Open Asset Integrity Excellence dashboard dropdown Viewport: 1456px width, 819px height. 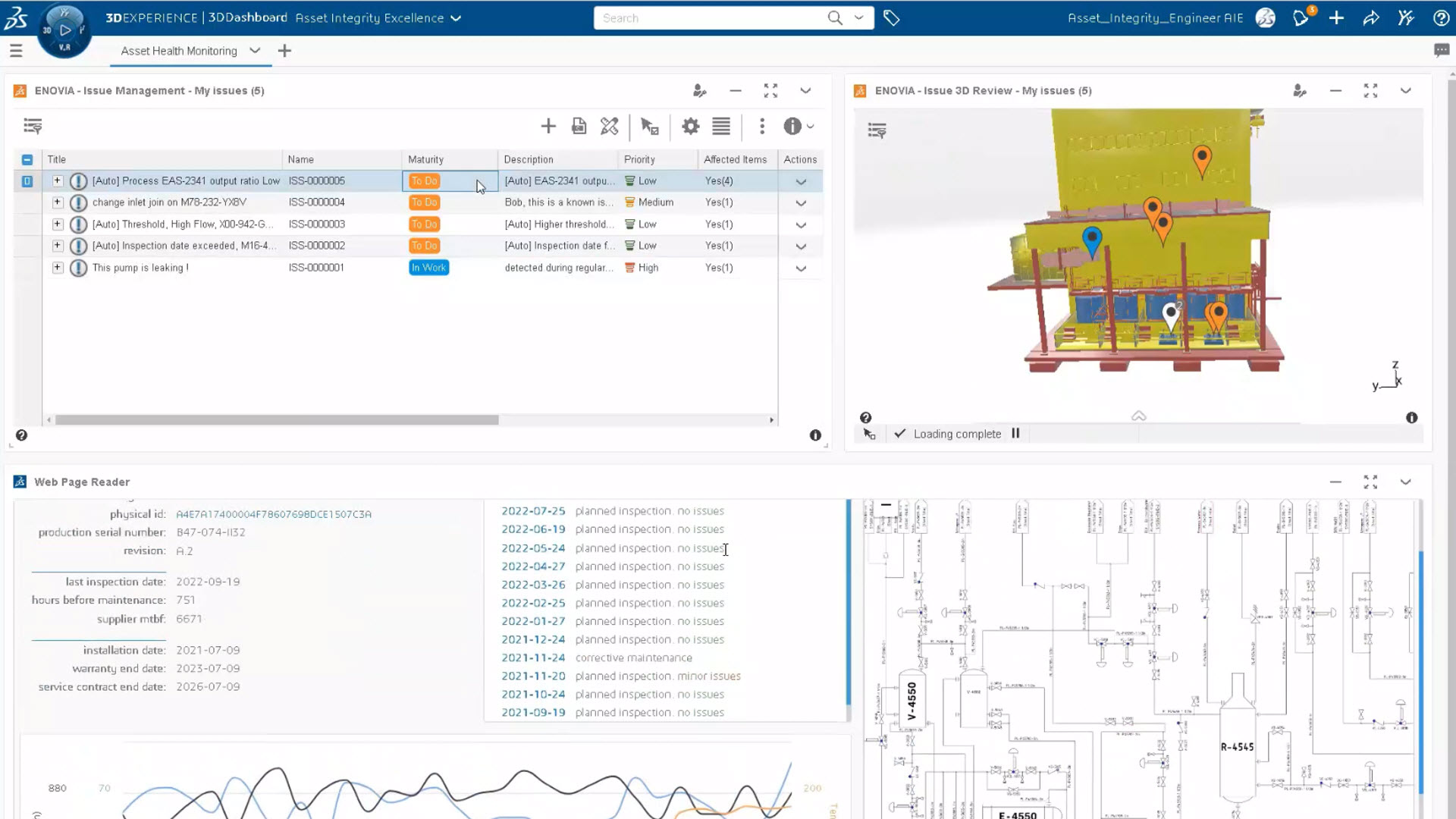tap(456, 18)
